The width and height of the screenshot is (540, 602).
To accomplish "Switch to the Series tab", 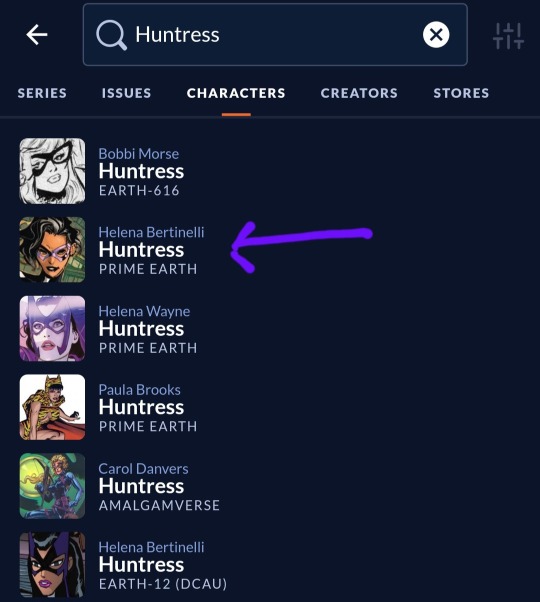I will tap(42, 93).
